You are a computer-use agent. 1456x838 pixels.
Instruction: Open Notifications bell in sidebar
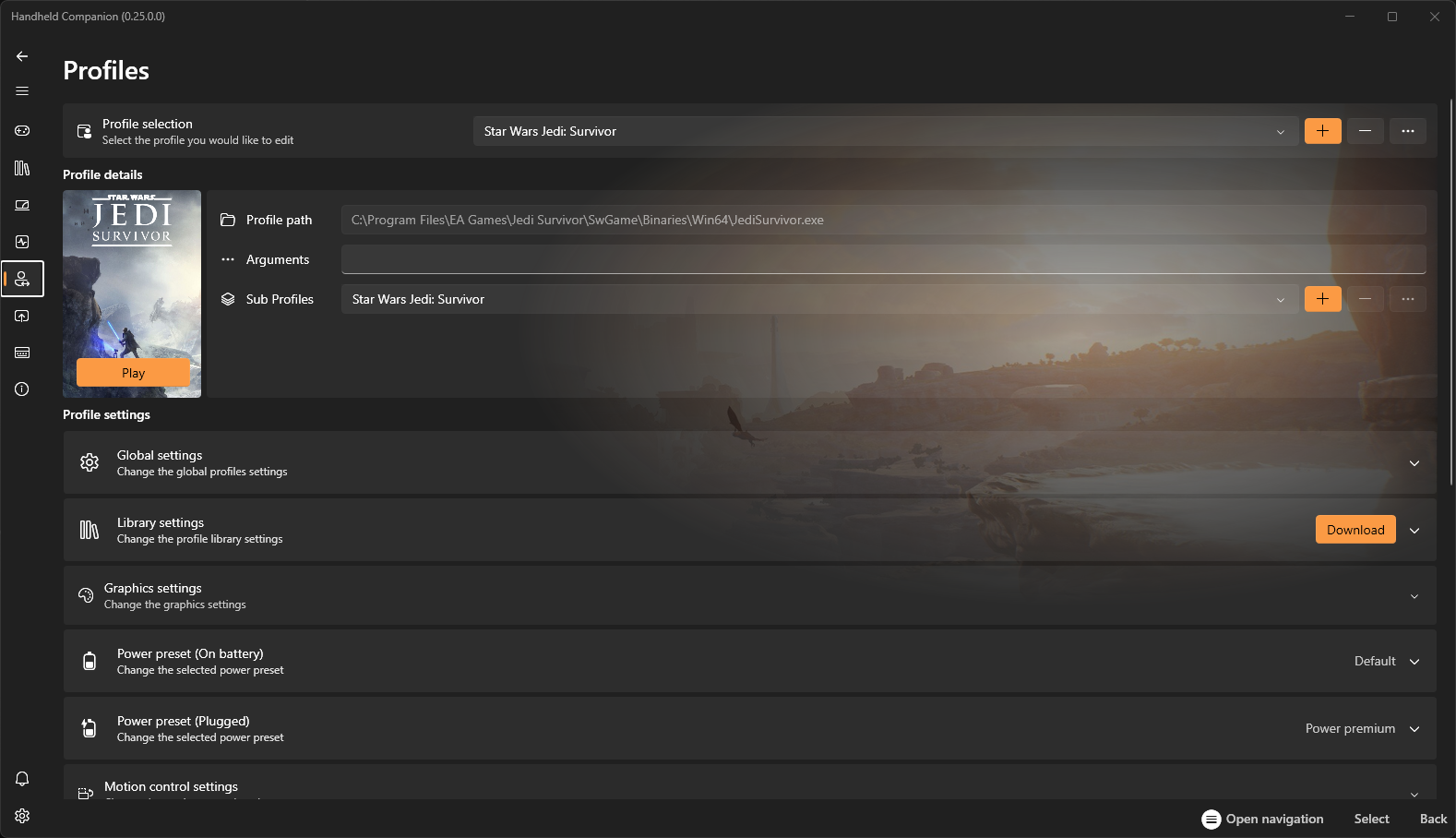click(x=22, y=779)
